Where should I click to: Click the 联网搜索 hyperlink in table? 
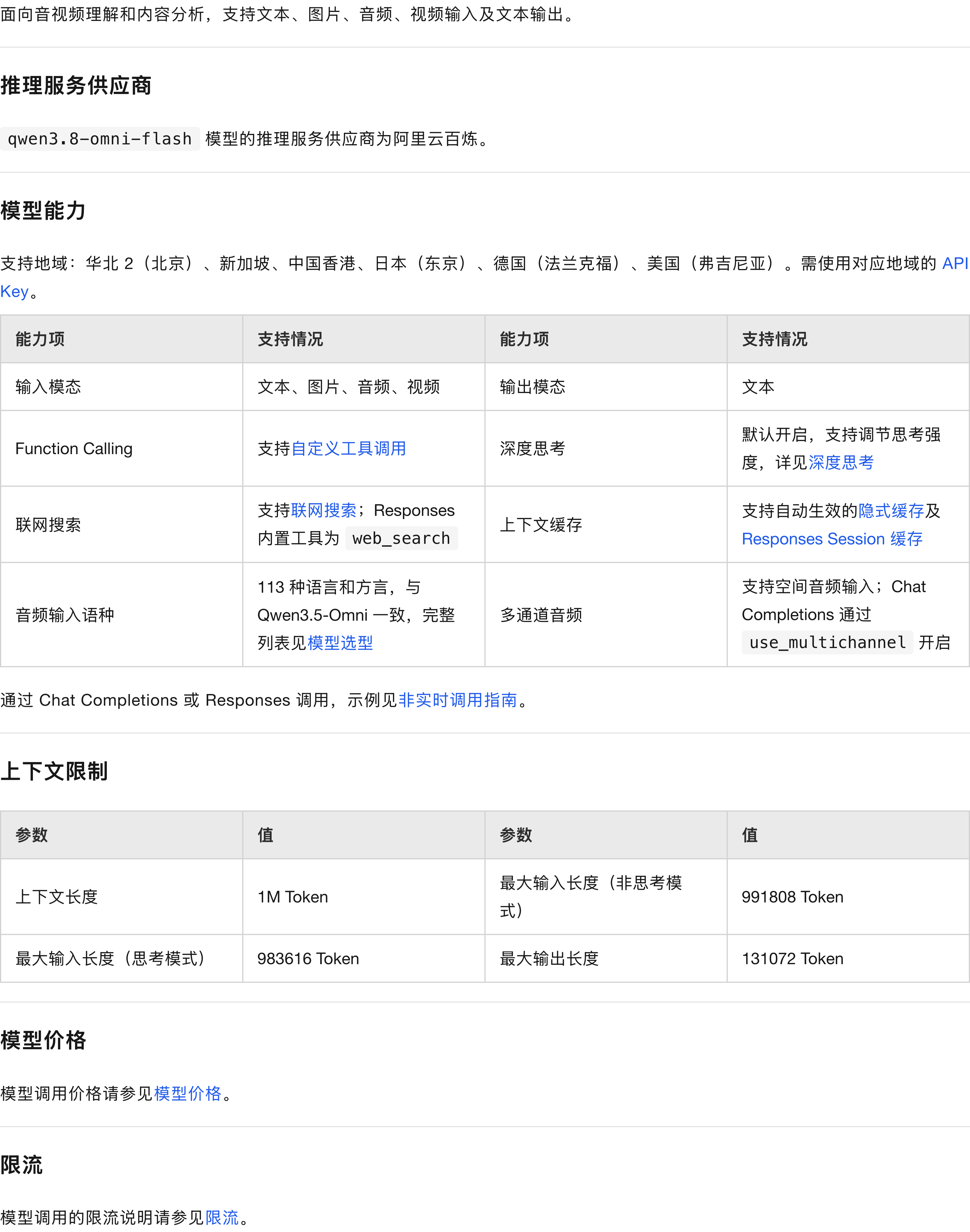(324, 510)
